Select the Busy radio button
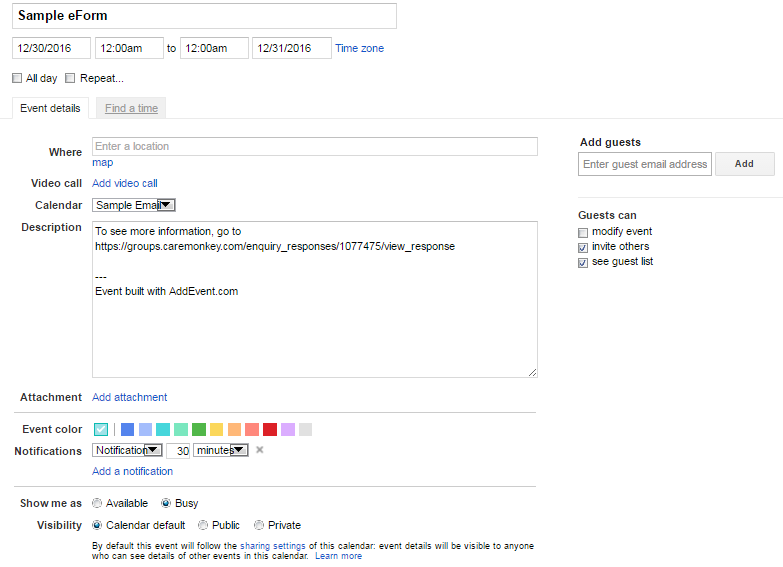 coord(166,503)
